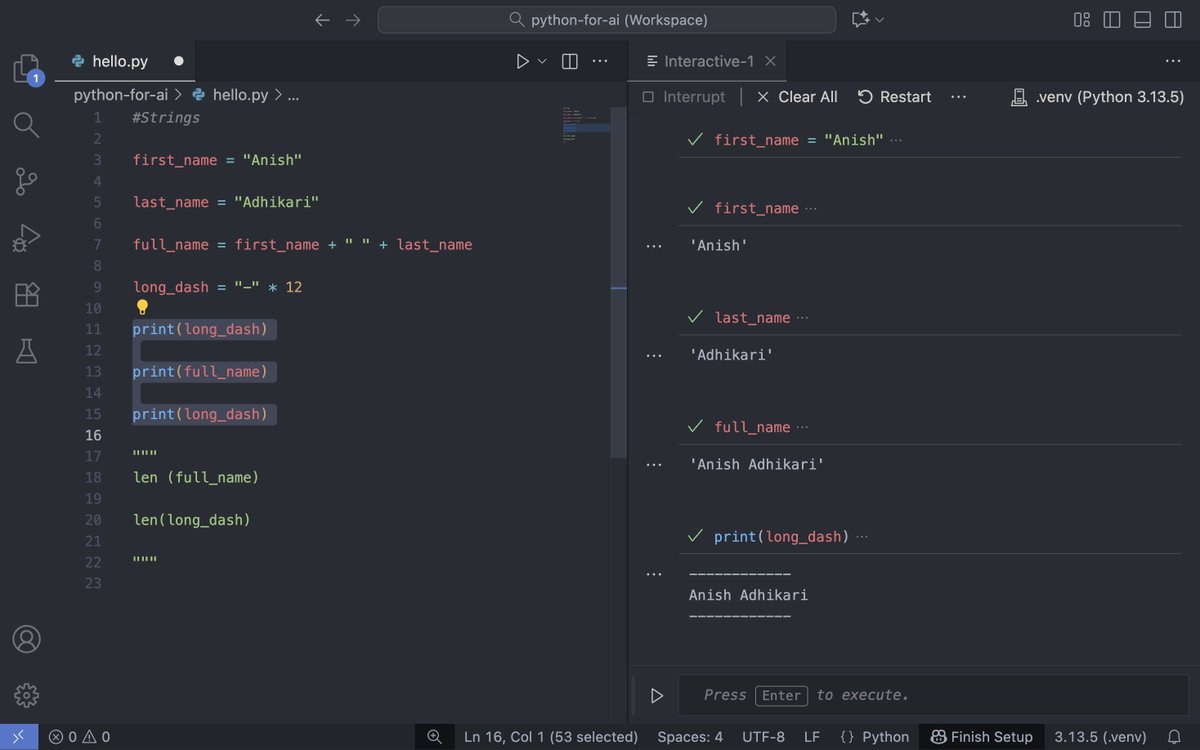This screenshot has height=750, width=1200.
Task: Show errors and warnings in status bar
Action: (x=79, y=737)
